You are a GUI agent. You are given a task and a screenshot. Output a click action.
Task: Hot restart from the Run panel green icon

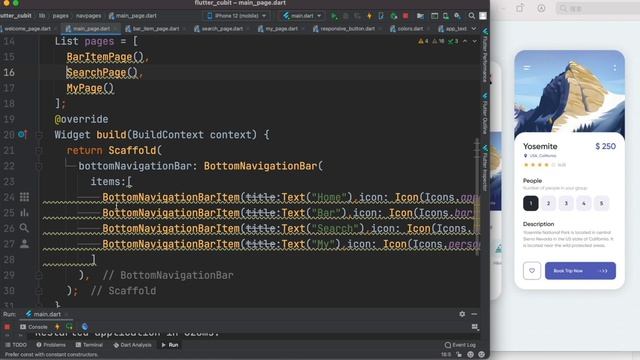69,327
